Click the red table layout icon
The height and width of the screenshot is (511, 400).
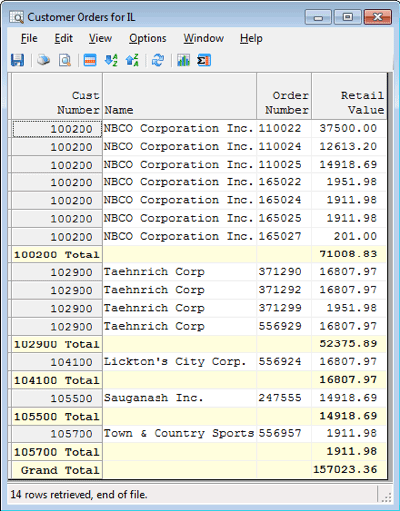pos(90,60)
